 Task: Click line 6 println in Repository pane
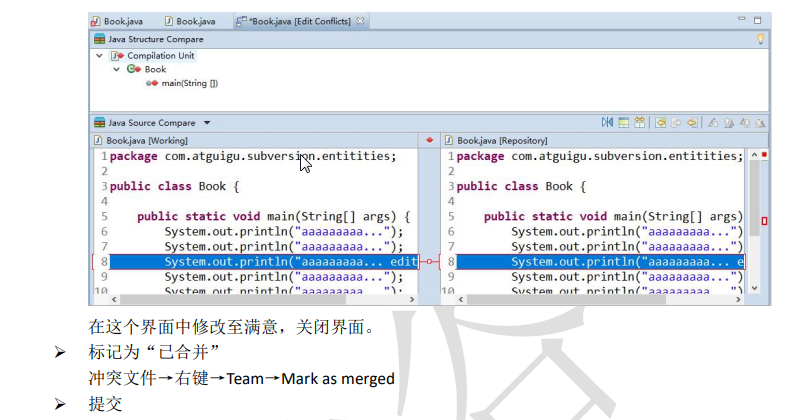point(627,232)
